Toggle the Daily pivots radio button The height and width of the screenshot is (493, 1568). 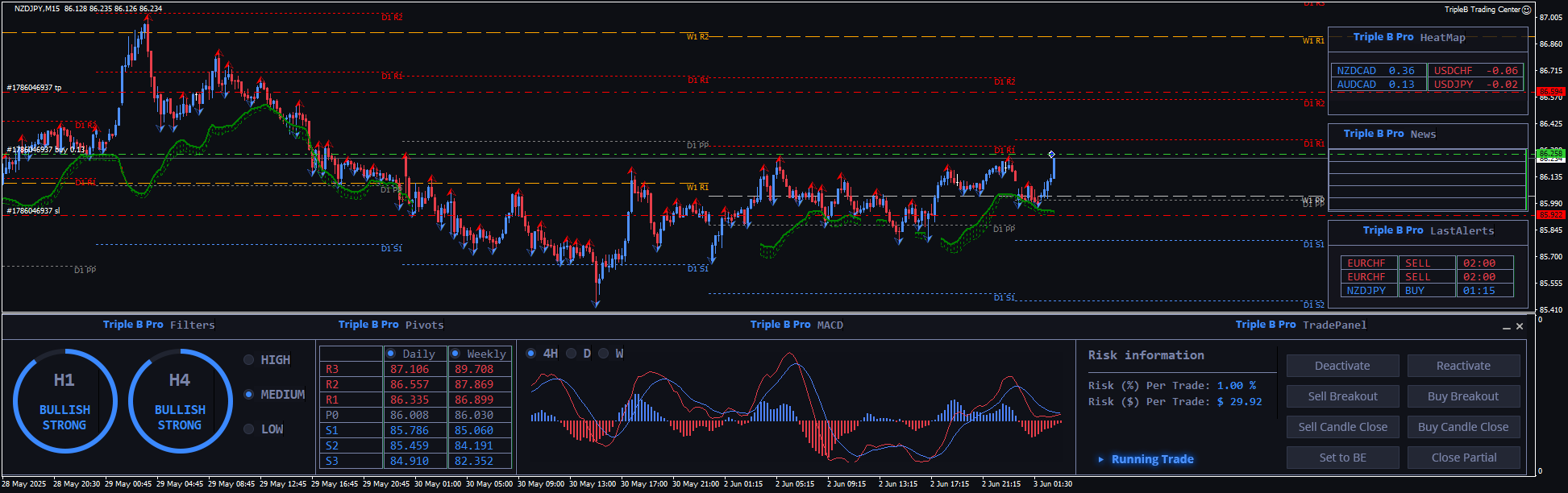[x=391, y=354]
